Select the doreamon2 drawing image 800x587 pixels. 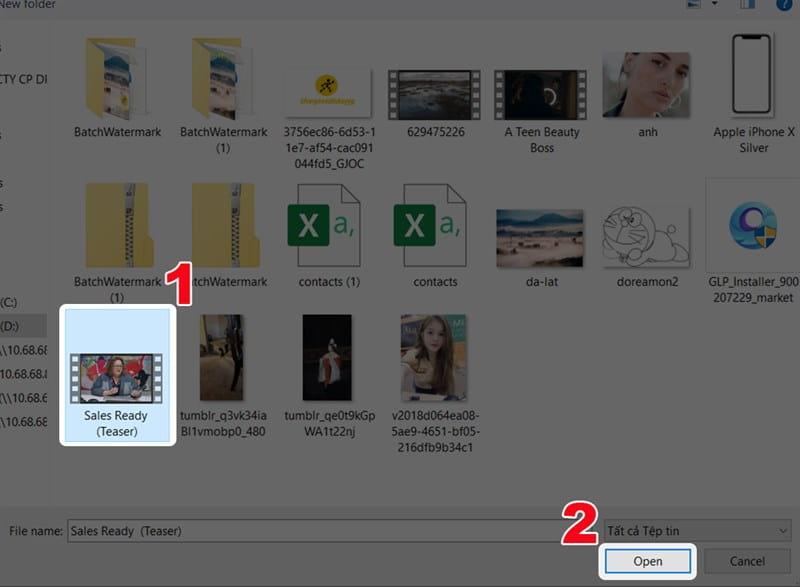[x=647, y=246]
